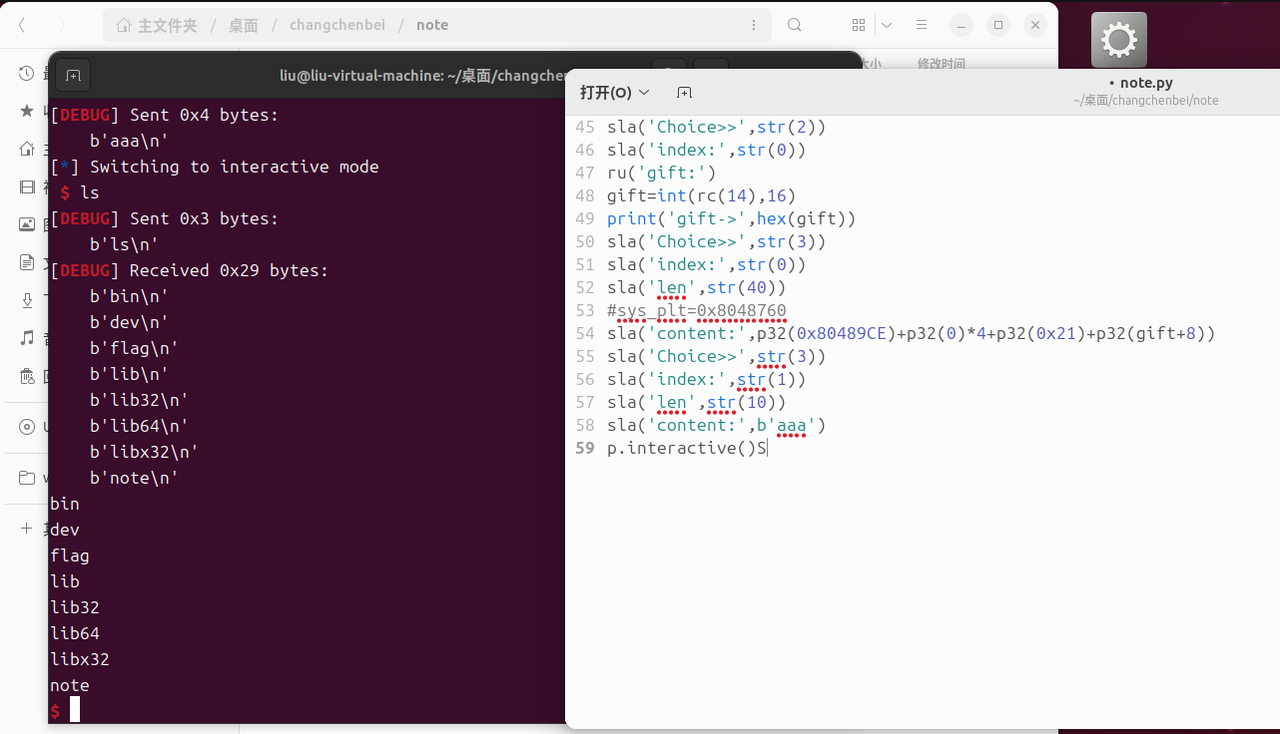The width and height of the screenshot is (1280, 734).
Task: Open Trash in Files sidebar
Action: (x=27, y=376)
